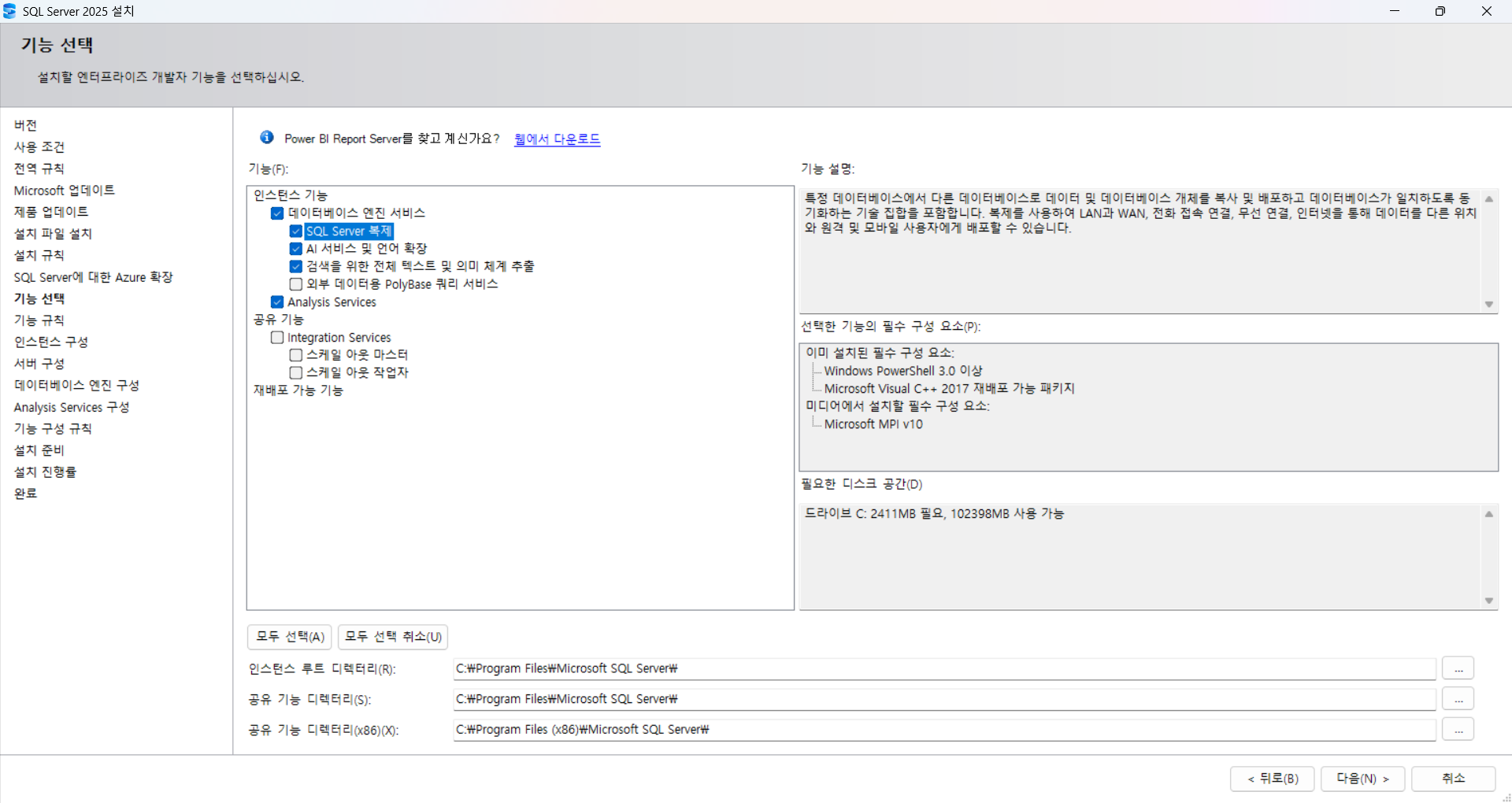Viewport: 1512px width, 803px height.
Task: Select the 사용 조건 step in the sidebar
Action: point(39,147)
